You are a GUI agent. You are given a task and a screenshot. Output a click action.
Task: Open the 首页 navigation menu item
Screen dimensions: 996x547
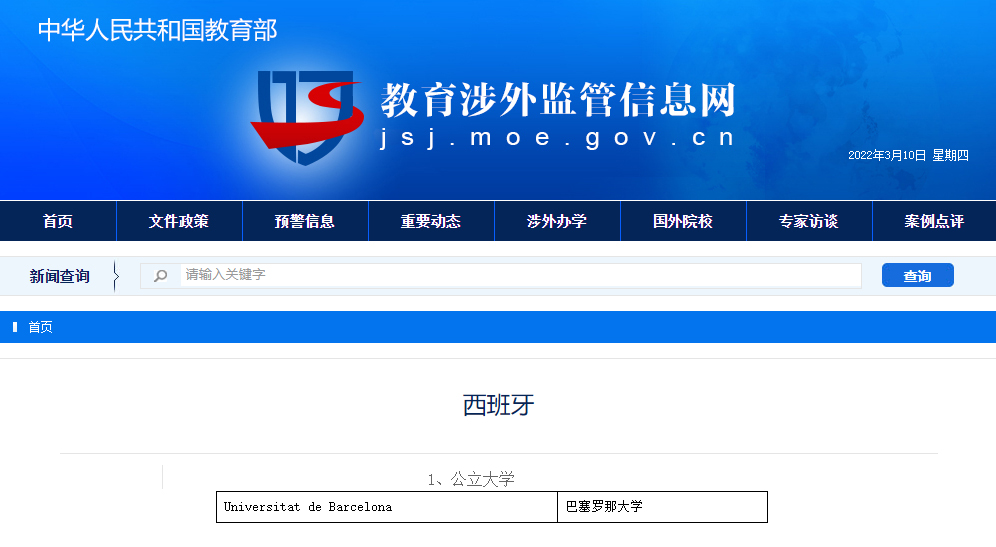coord(58,221)
